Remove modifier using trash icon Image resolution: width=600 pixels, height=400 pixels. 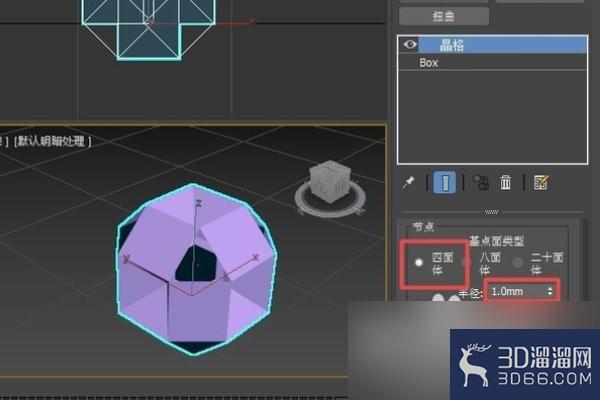pos(505,182)
